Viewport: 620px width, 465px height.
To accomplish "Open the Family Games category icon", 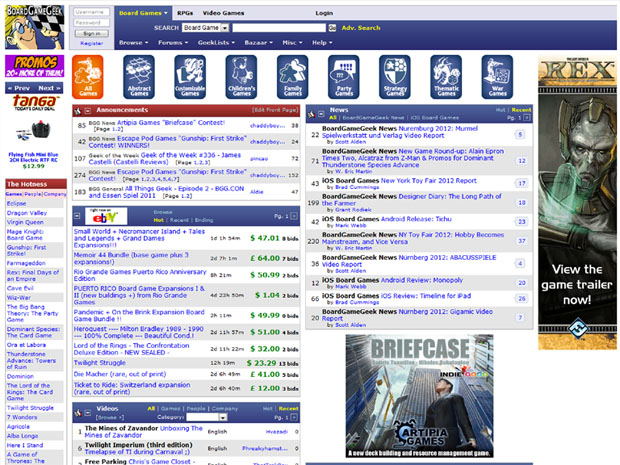I will tap(293, 77).
